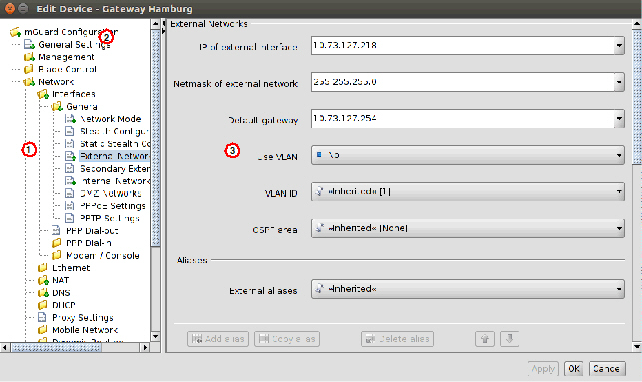Image resolution: width=642 pixels, height=382 pixels.
Task: Click the Apply button
Action: click(x=543, y=369)
